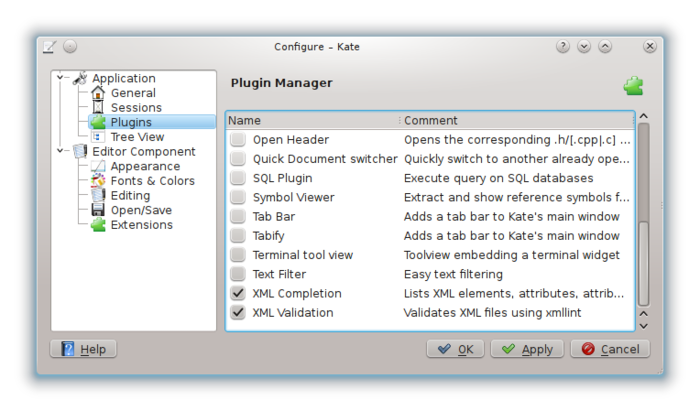This screenshot has height=411, width=700.
Task: Uncheck the XML Completion plugin
Action: (x=238, y=294)
